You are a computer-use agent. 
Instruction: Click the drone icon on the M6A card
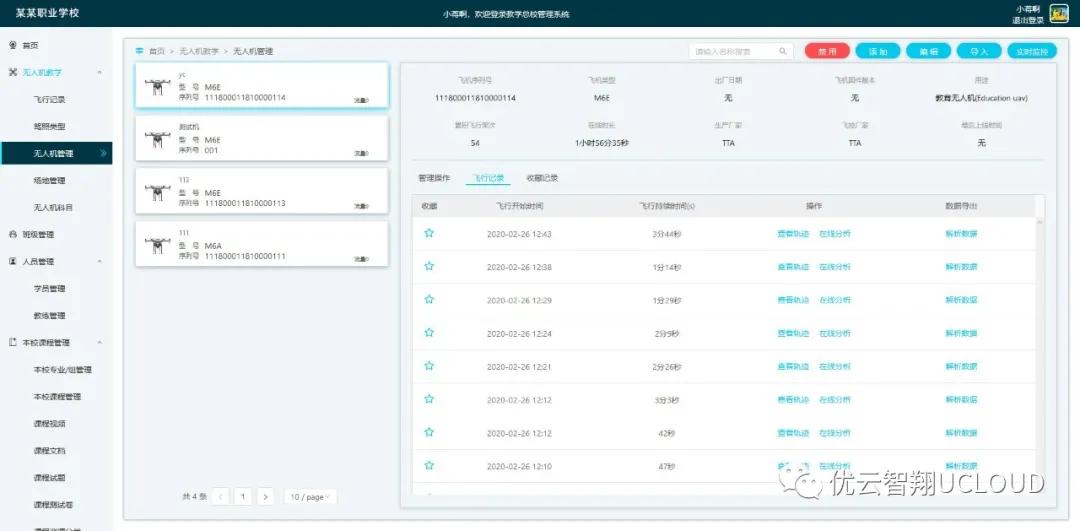[x=156, y=246]
